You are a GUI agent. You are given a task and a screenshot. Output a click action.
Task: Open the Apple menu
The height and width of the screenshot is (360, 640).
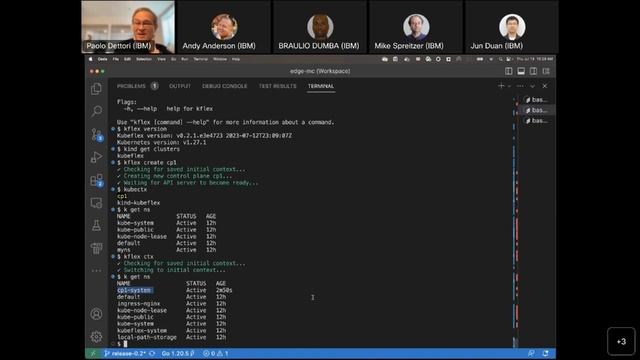91,59
